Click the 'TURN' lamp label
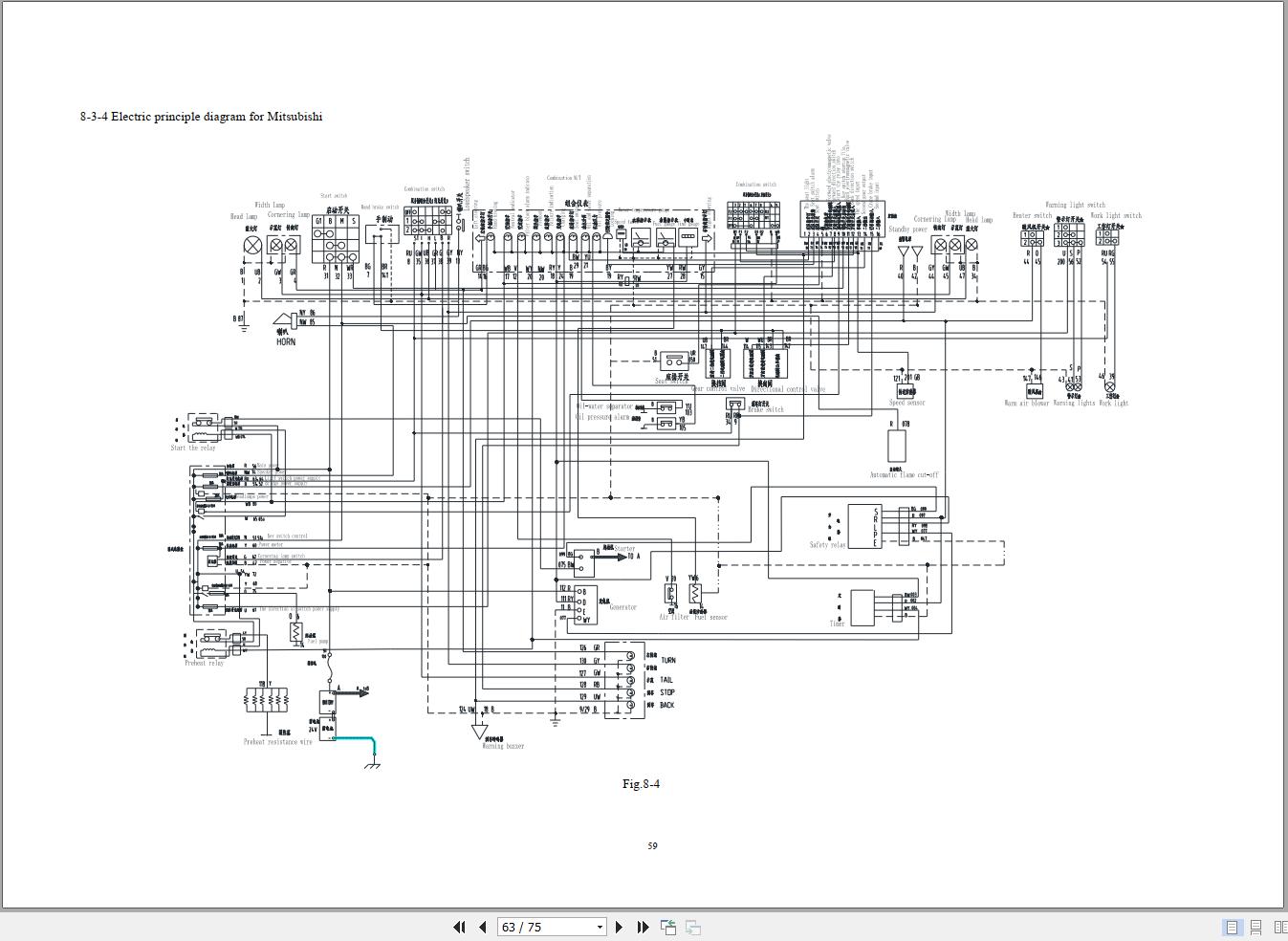 pos(667,660)
